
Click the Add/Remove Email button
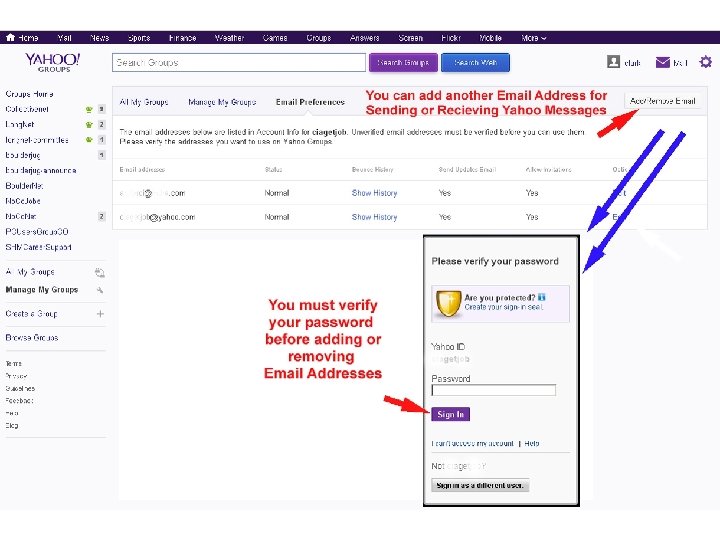pos(663,101)
